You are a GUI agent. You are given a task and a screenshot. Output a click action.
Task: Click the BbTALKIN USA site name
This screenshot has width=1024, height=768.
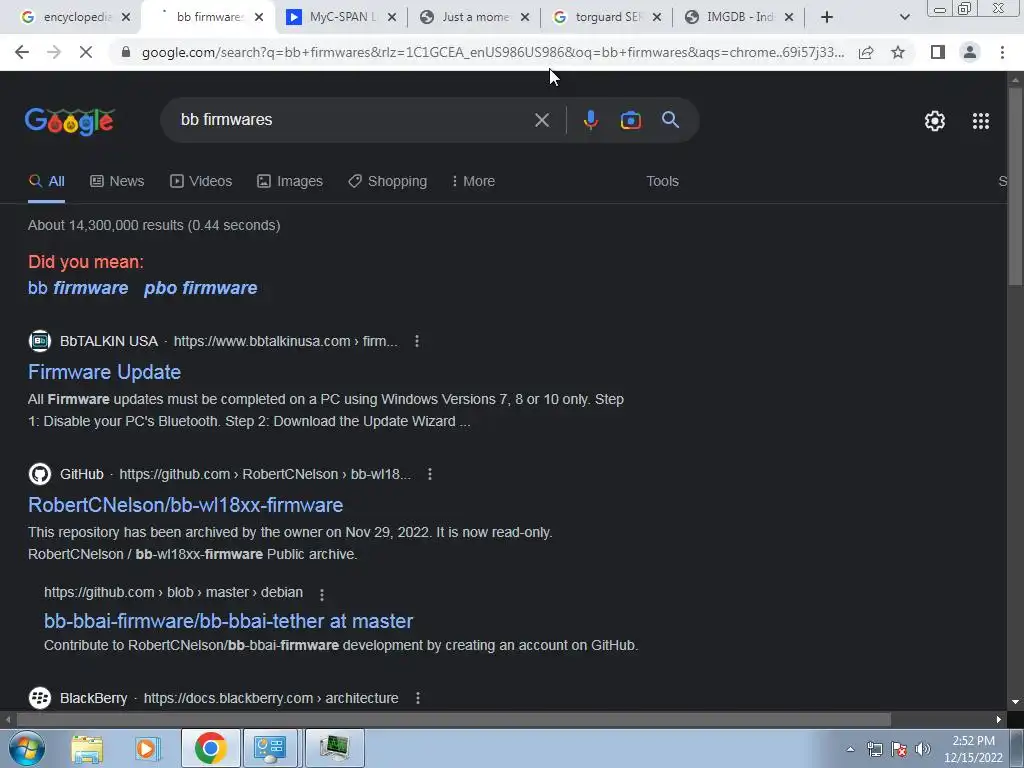(x=108, y=341)
